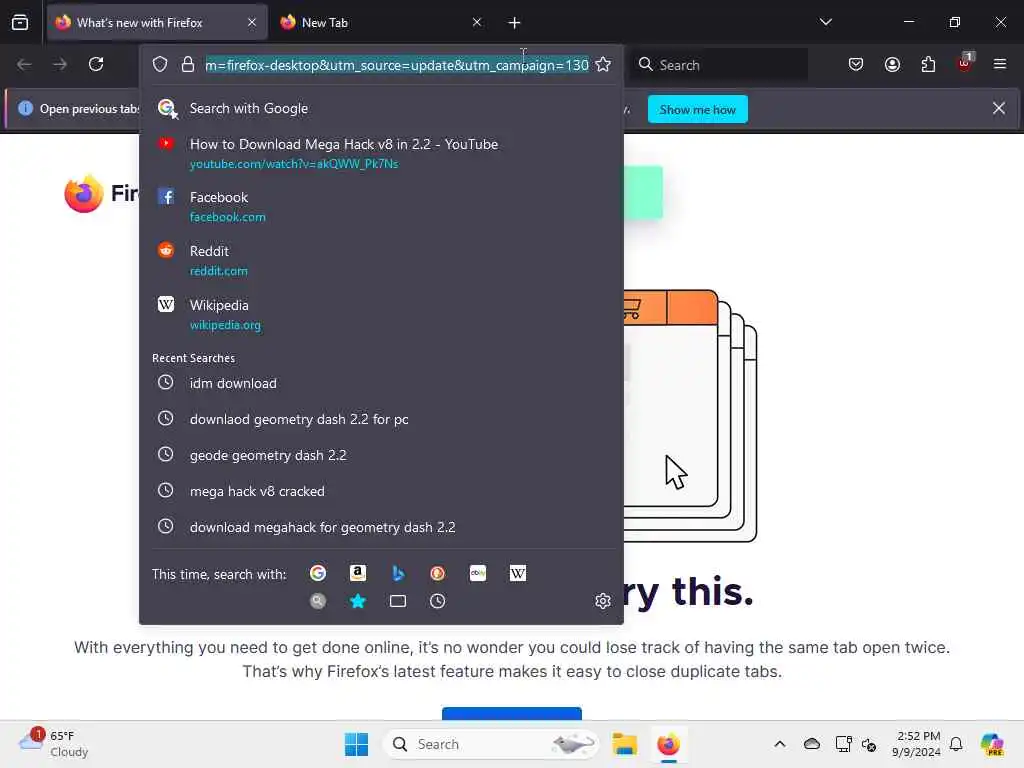
Task: Switch to What's new with Firefox tab
Action: click(157, 23)
